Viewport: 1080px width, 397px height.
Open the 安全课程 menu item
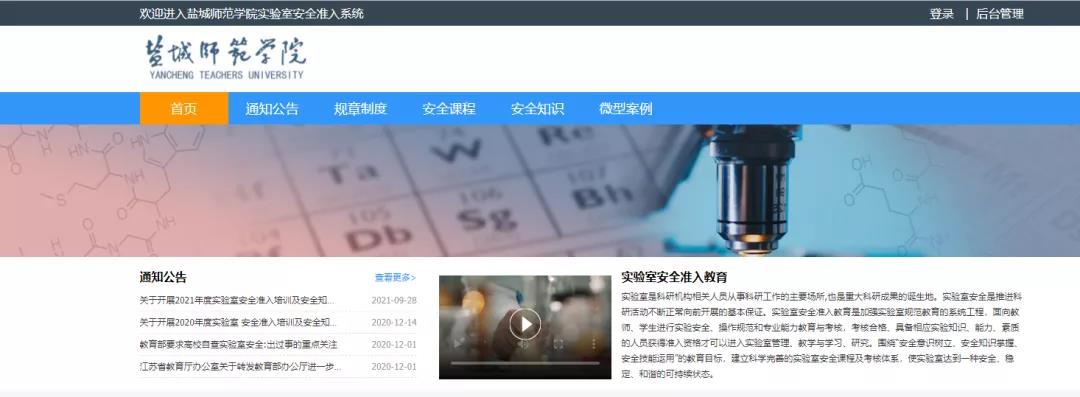pyautogui.click(x=448, y=108)
